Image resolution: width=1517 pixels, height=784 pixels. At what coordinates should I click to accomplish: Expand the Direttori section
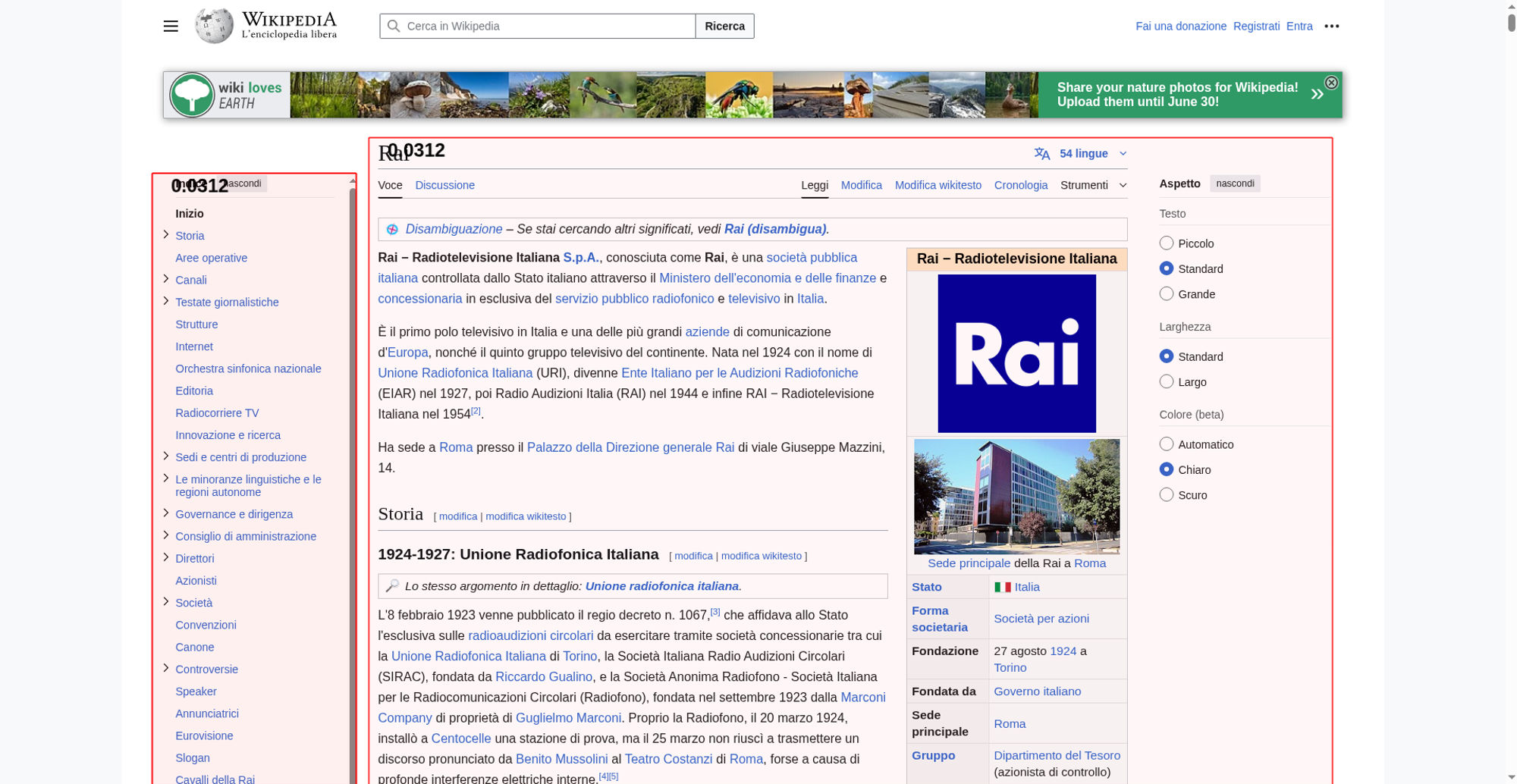pos(165,557)
